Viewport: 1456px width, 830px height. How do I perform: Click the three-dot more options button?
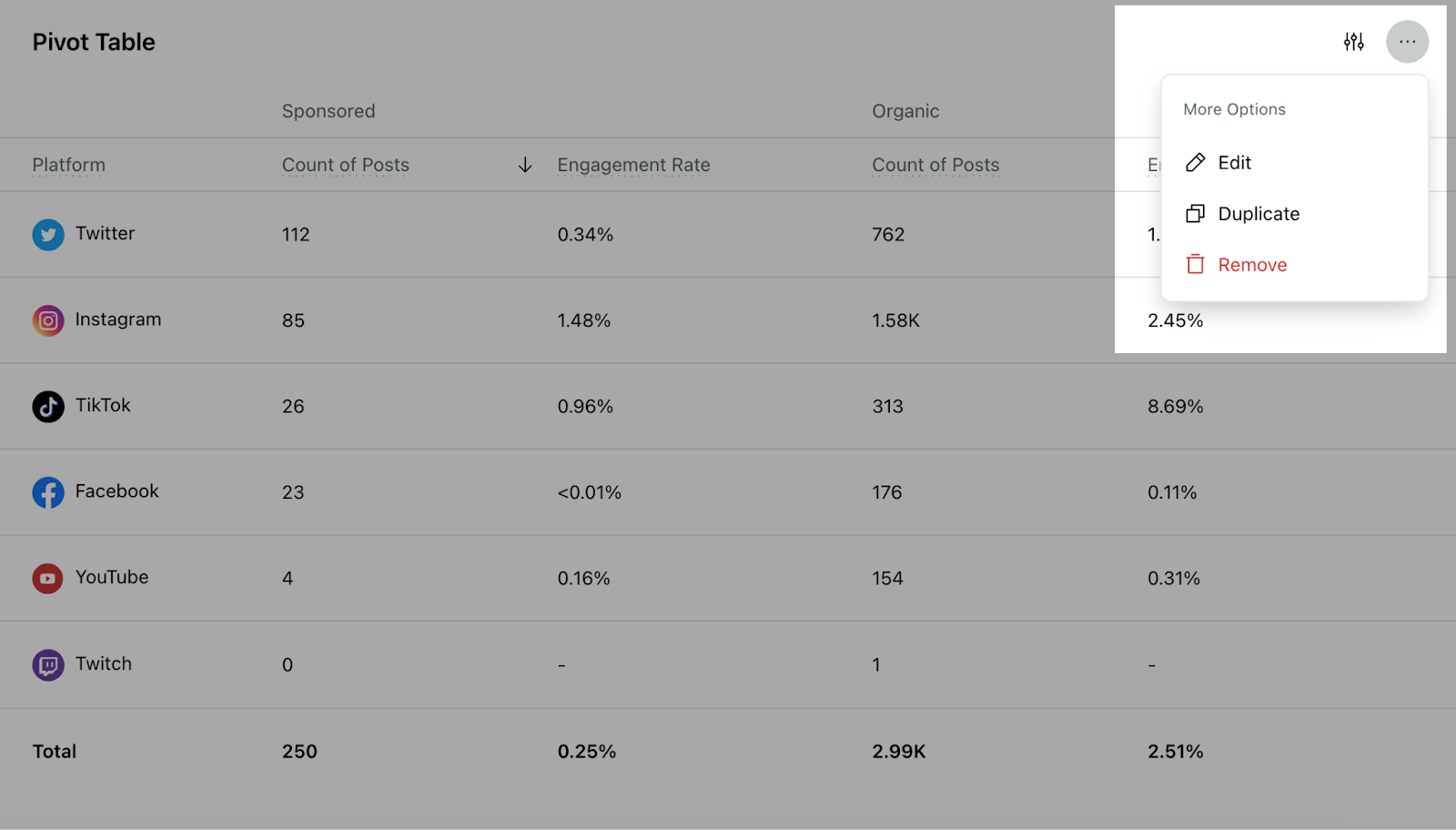(1407, 42)
